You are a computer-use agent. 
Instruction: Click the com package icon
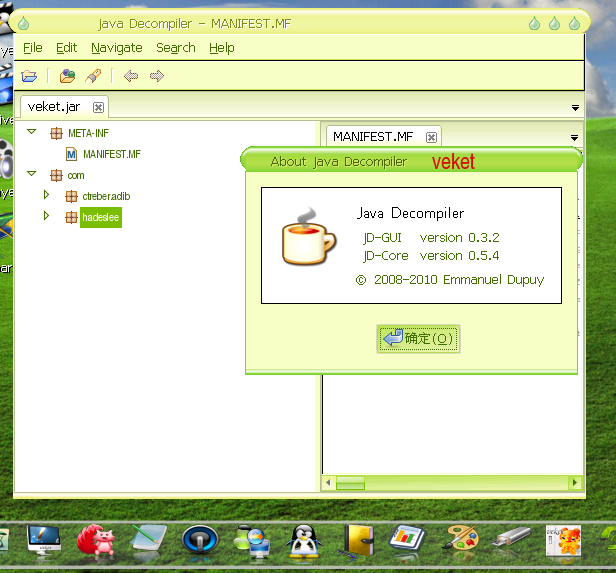(56, 175)
